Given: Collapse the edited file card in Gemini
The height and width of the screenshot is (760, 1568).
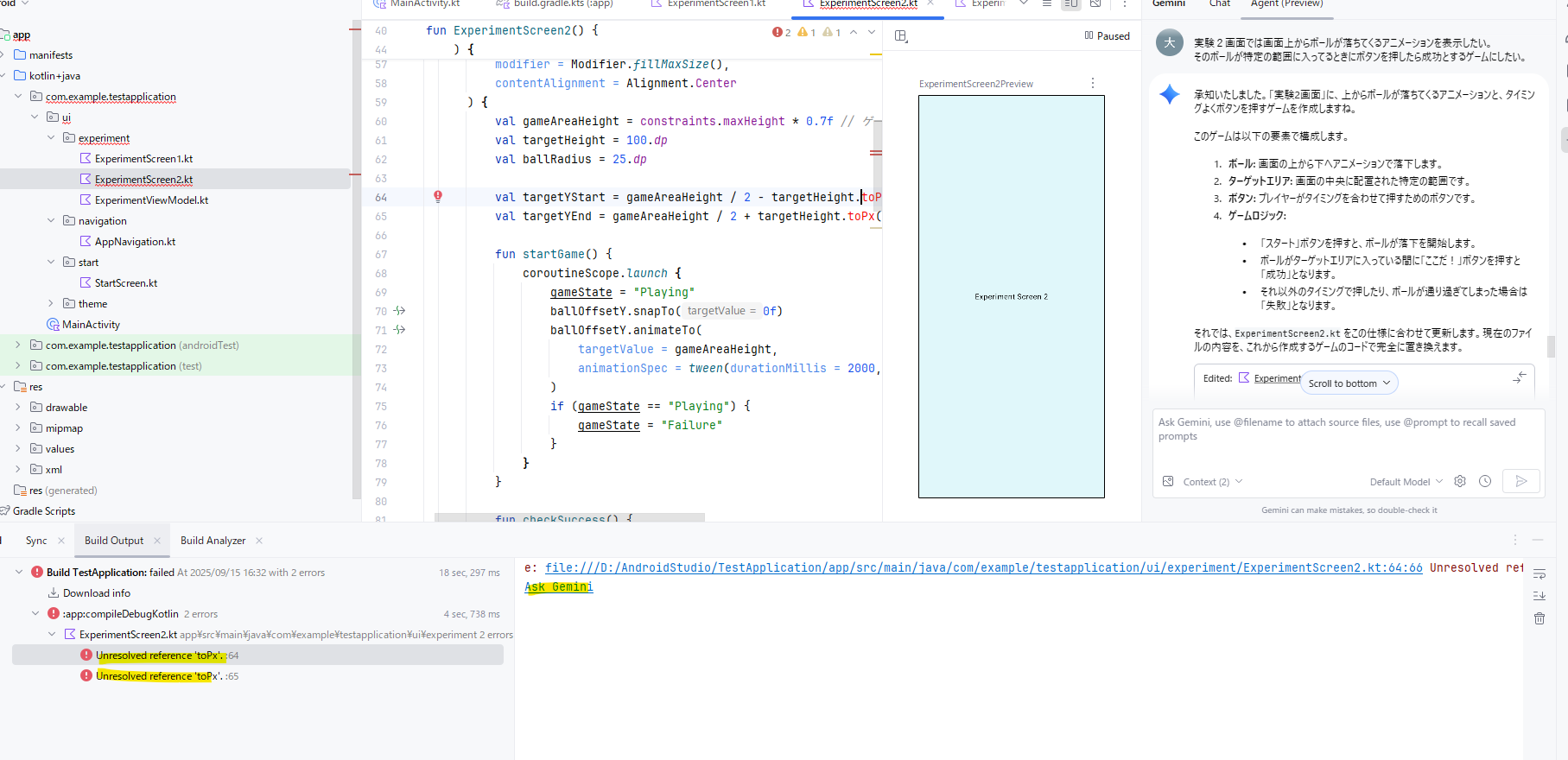Looking at the screenshot, I should click(1519, 378).
